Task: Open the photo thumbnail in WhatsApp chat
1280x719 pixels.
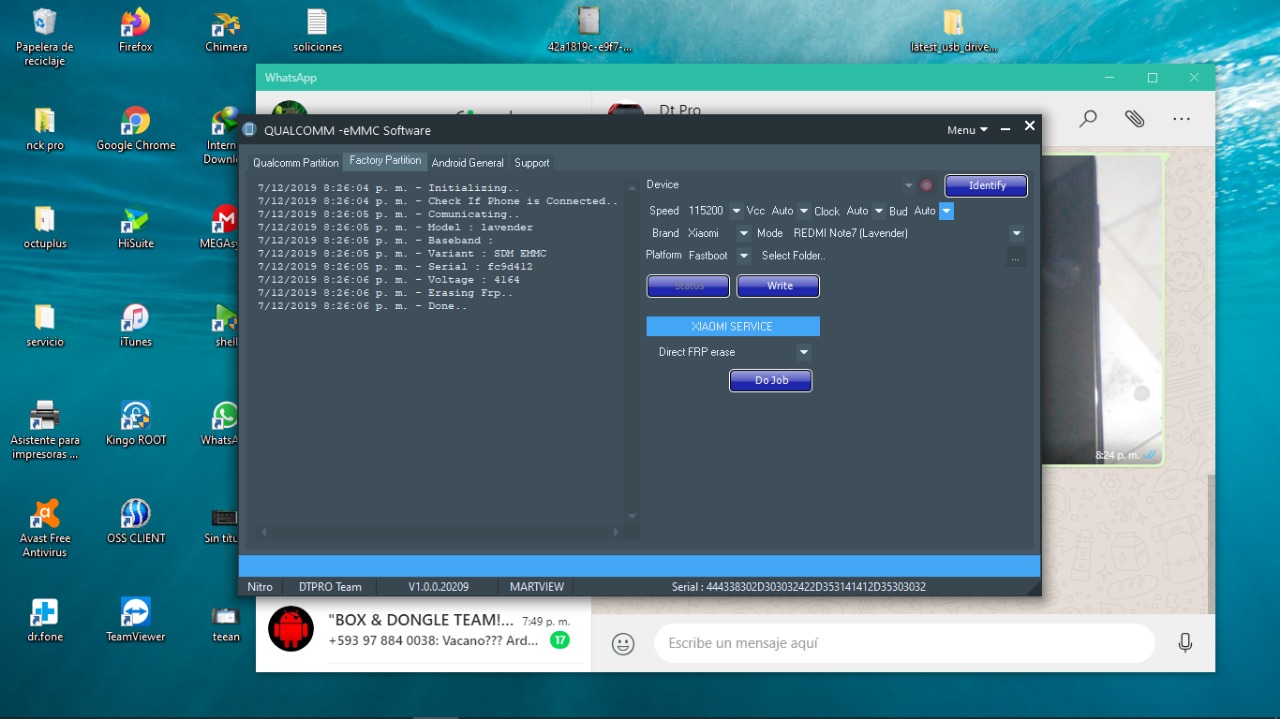Action: pyautogui.click(x=1102, y=309)
